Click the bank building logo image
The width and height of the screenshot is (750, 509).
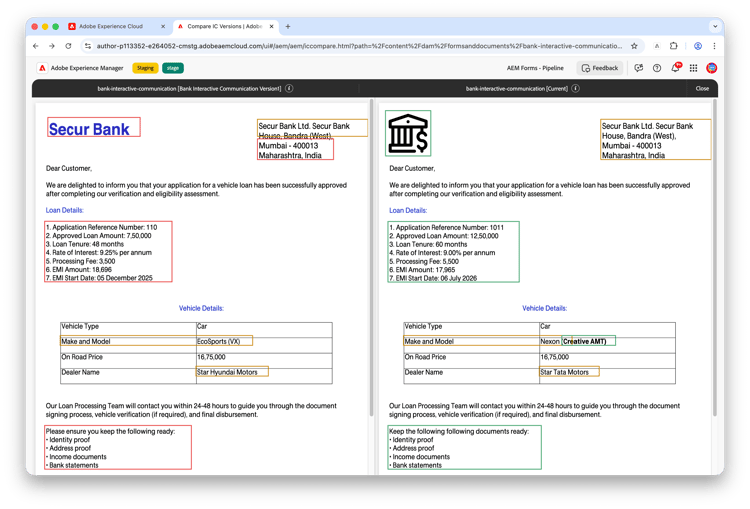pos(408,133)
